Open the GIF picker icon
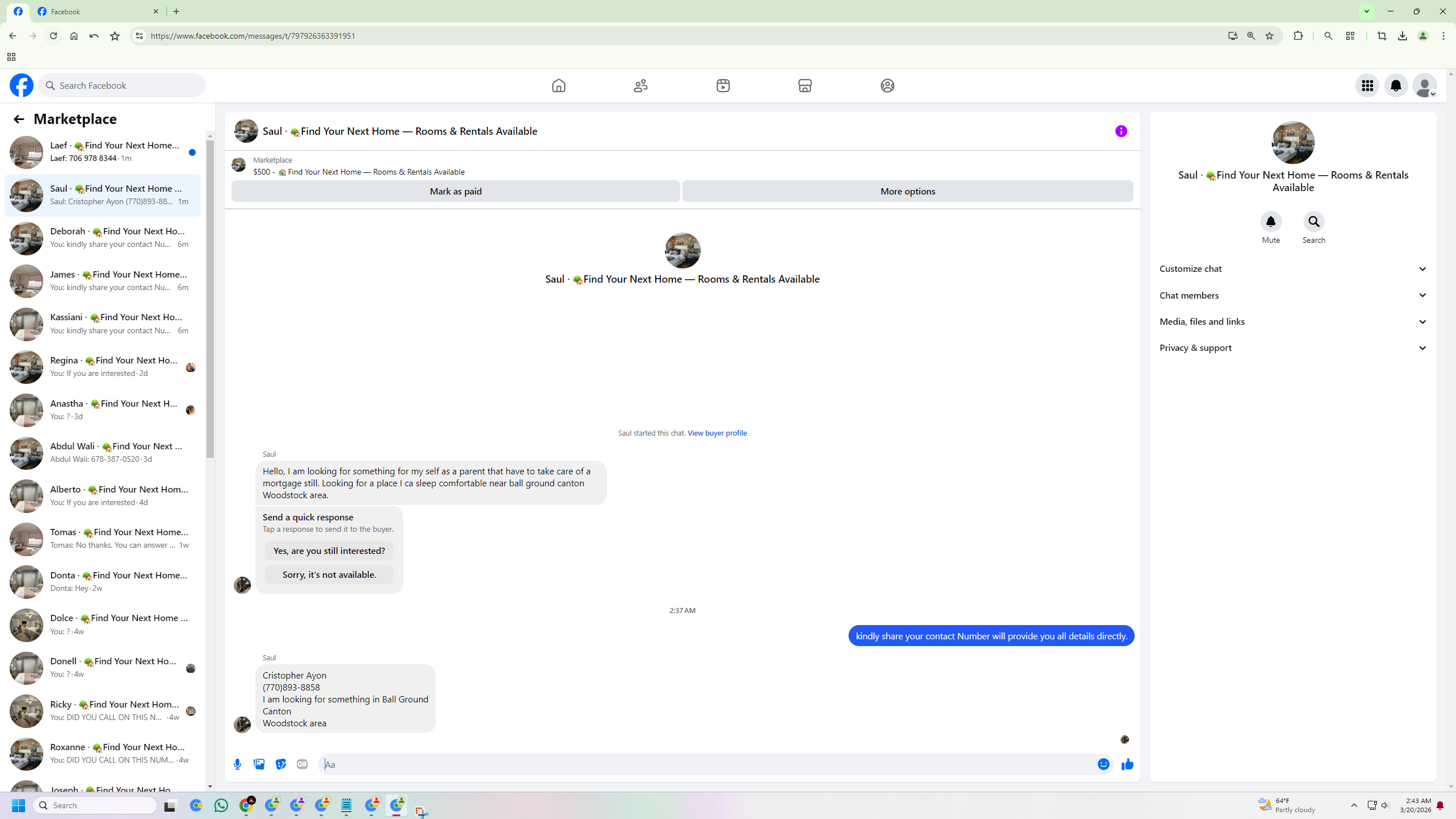Screen dimensions: 1456x819 (x=303, y=764)
